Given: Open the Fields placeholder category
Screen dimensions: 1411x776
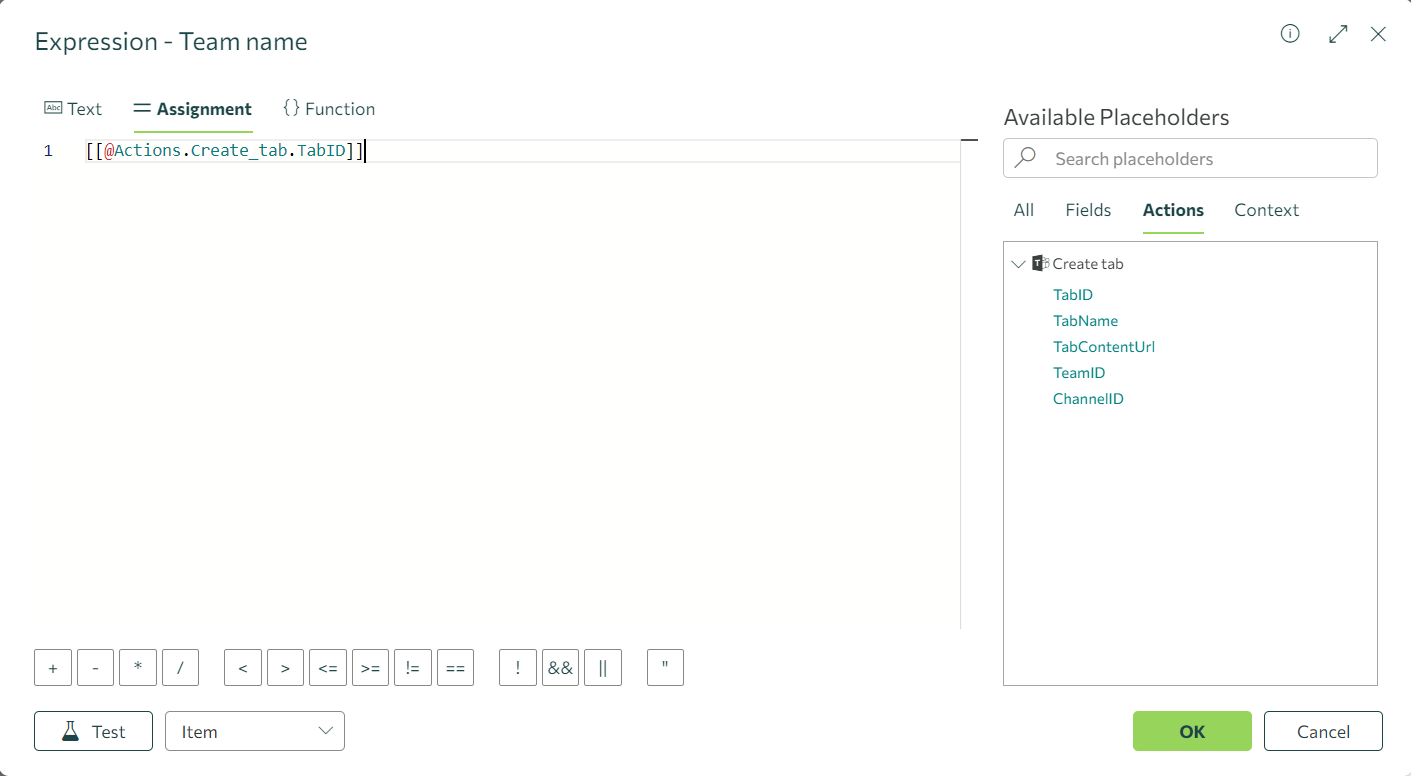Looking at the screenshot, I should click(1088, 210).
